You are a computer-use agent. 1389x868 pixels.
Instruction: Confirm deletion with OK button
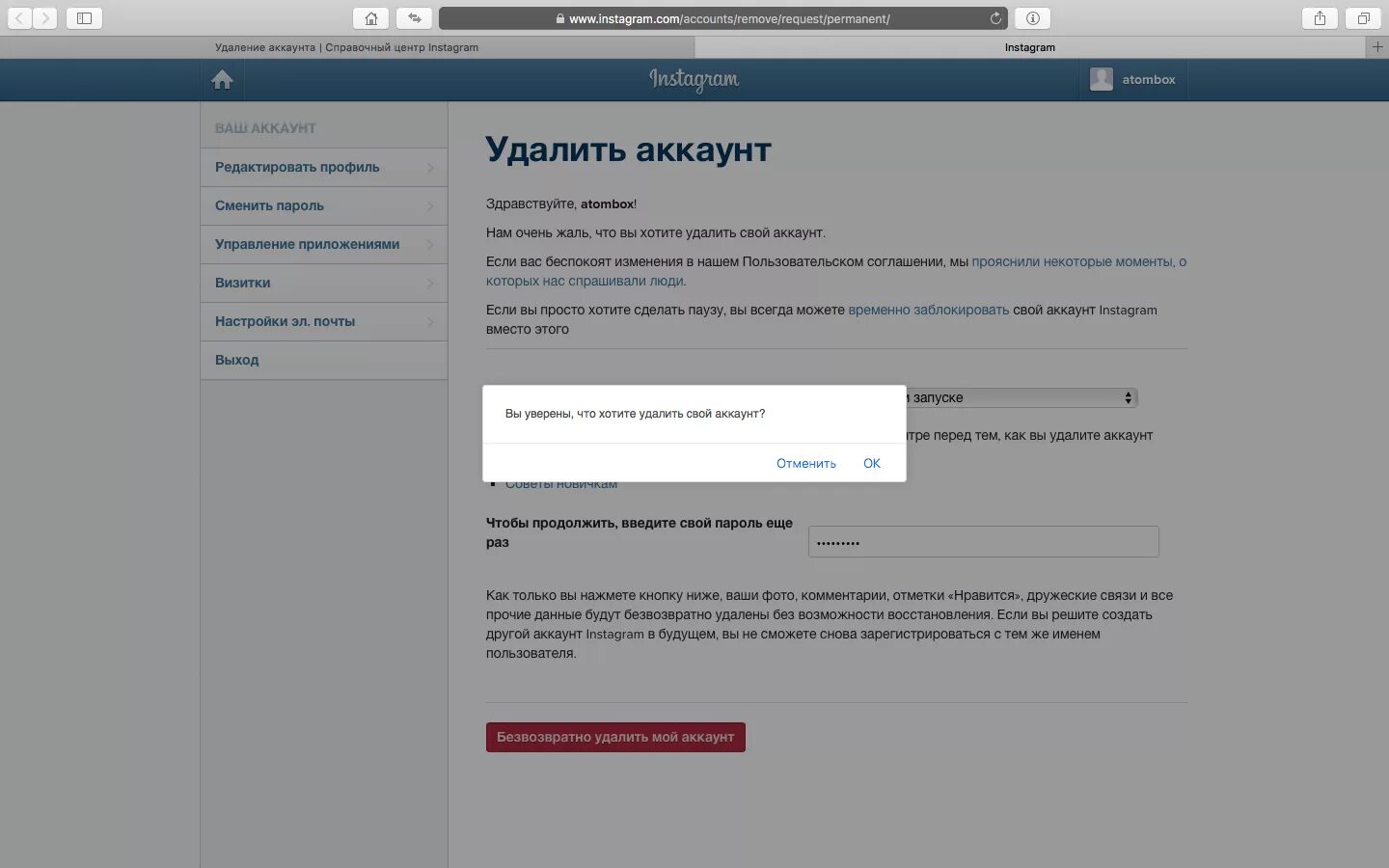(872, 464)
